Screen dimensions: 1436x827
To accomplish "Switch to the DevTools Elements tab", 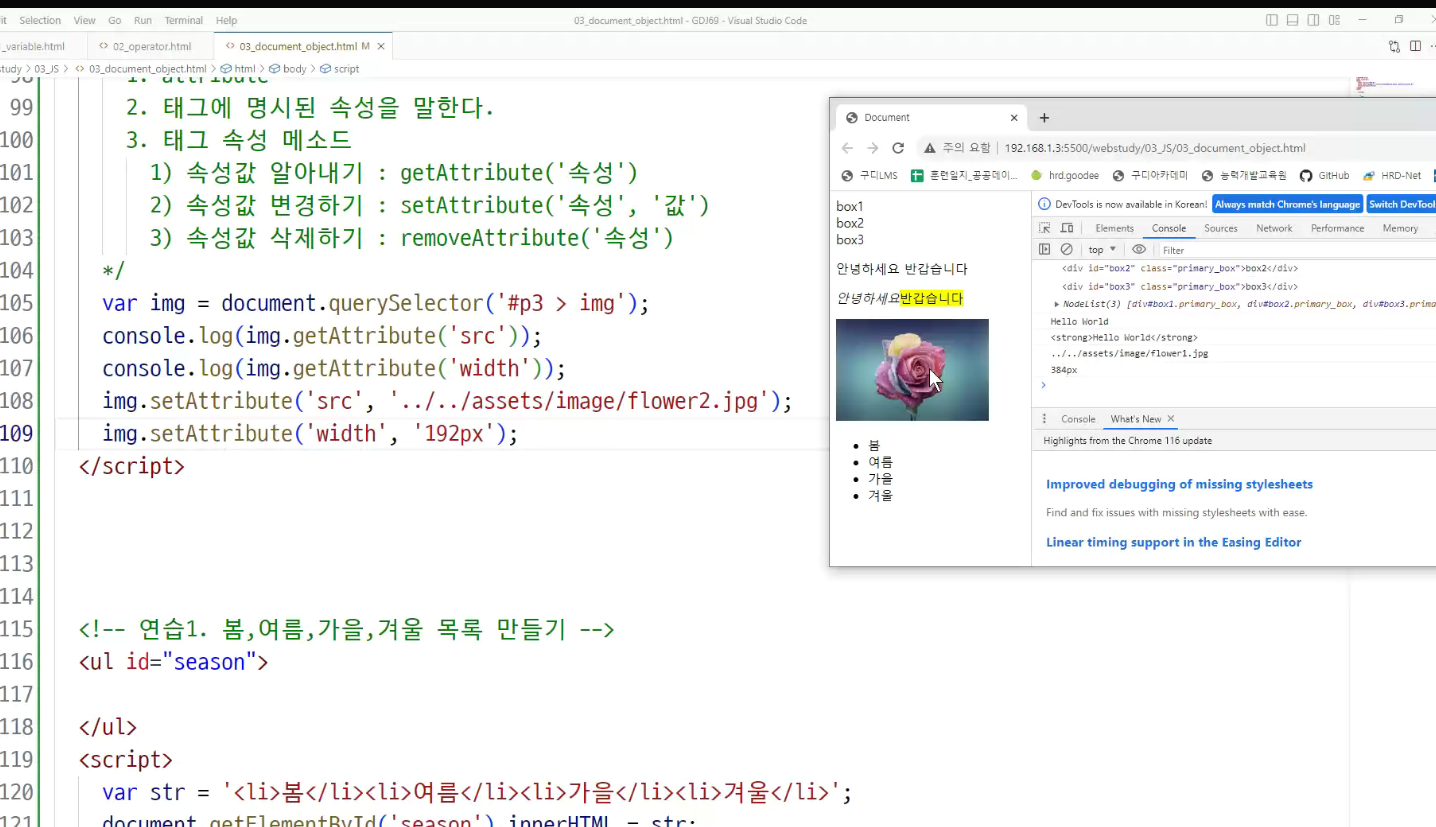I will click(x=1114, y=228).
